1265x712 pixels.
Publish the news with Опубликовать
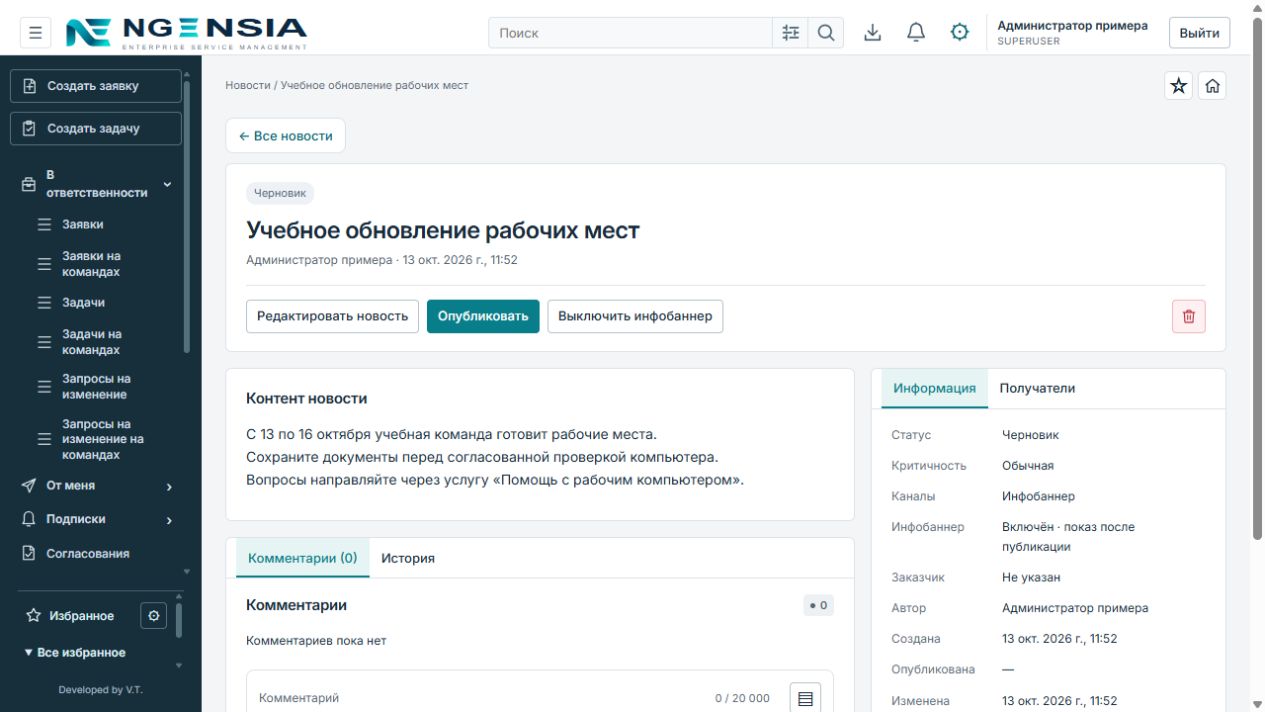click(483, 316)
